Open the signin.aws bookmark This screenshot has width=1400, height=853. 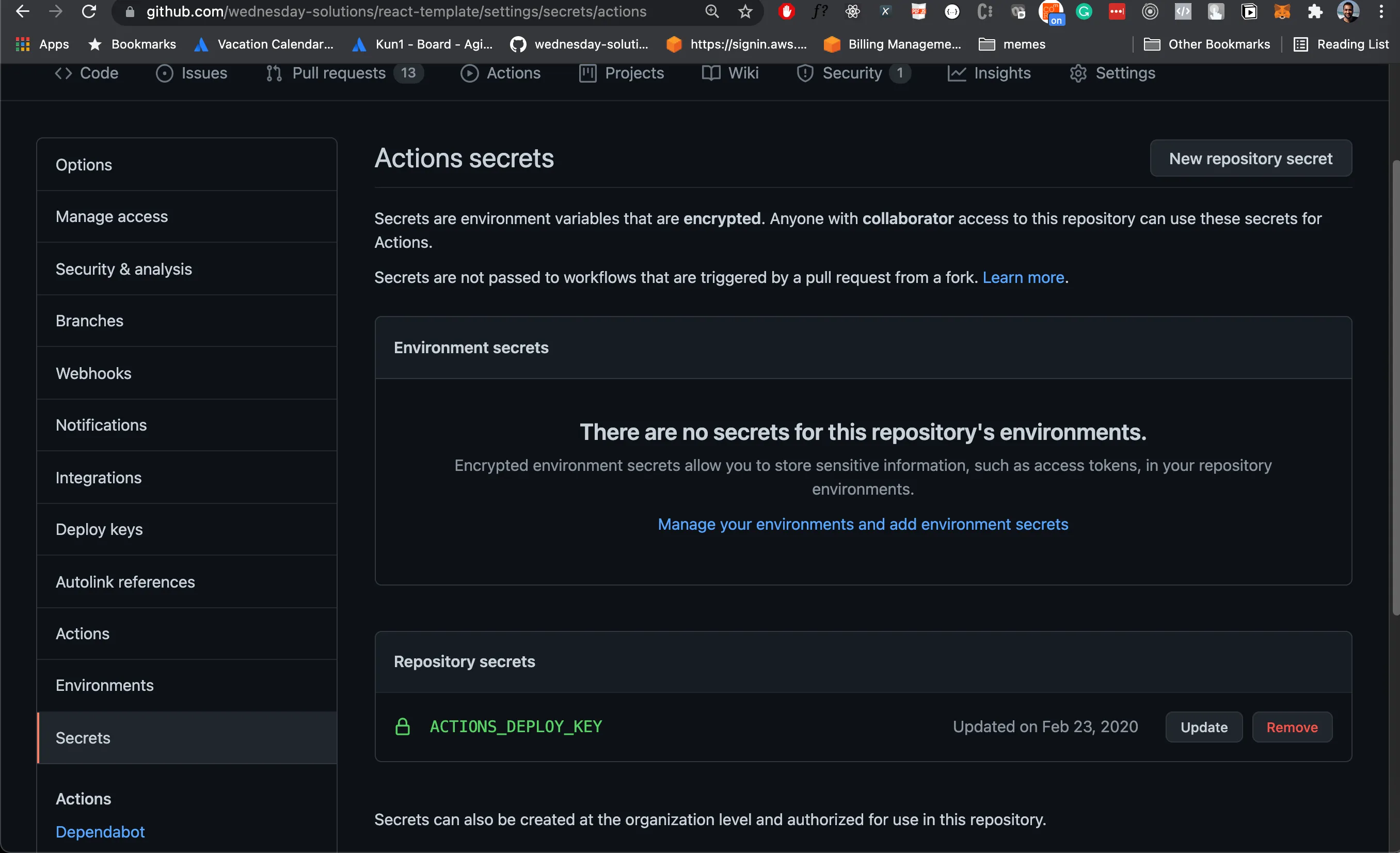(736, 44)
